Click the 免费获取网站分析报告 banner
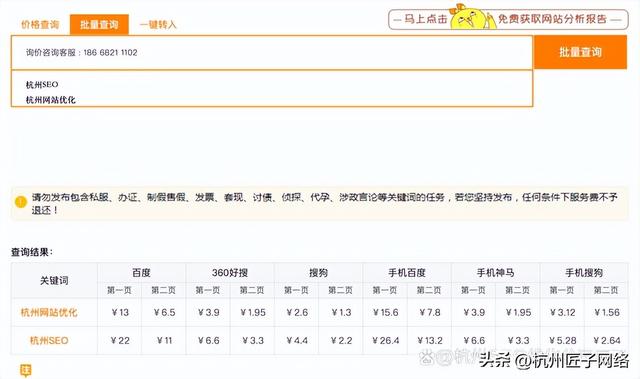The width and height of the screenshot is (640, 379). 508,19
